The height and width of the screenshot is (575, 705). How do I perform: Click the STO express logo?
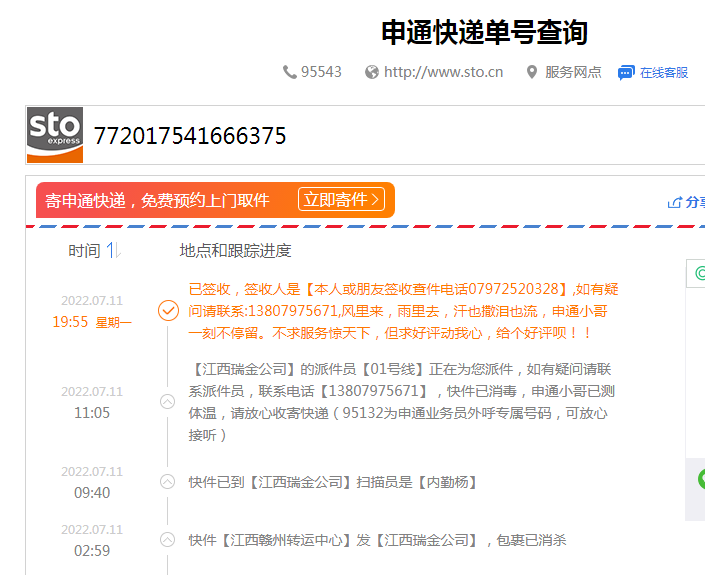pos(55,135)
